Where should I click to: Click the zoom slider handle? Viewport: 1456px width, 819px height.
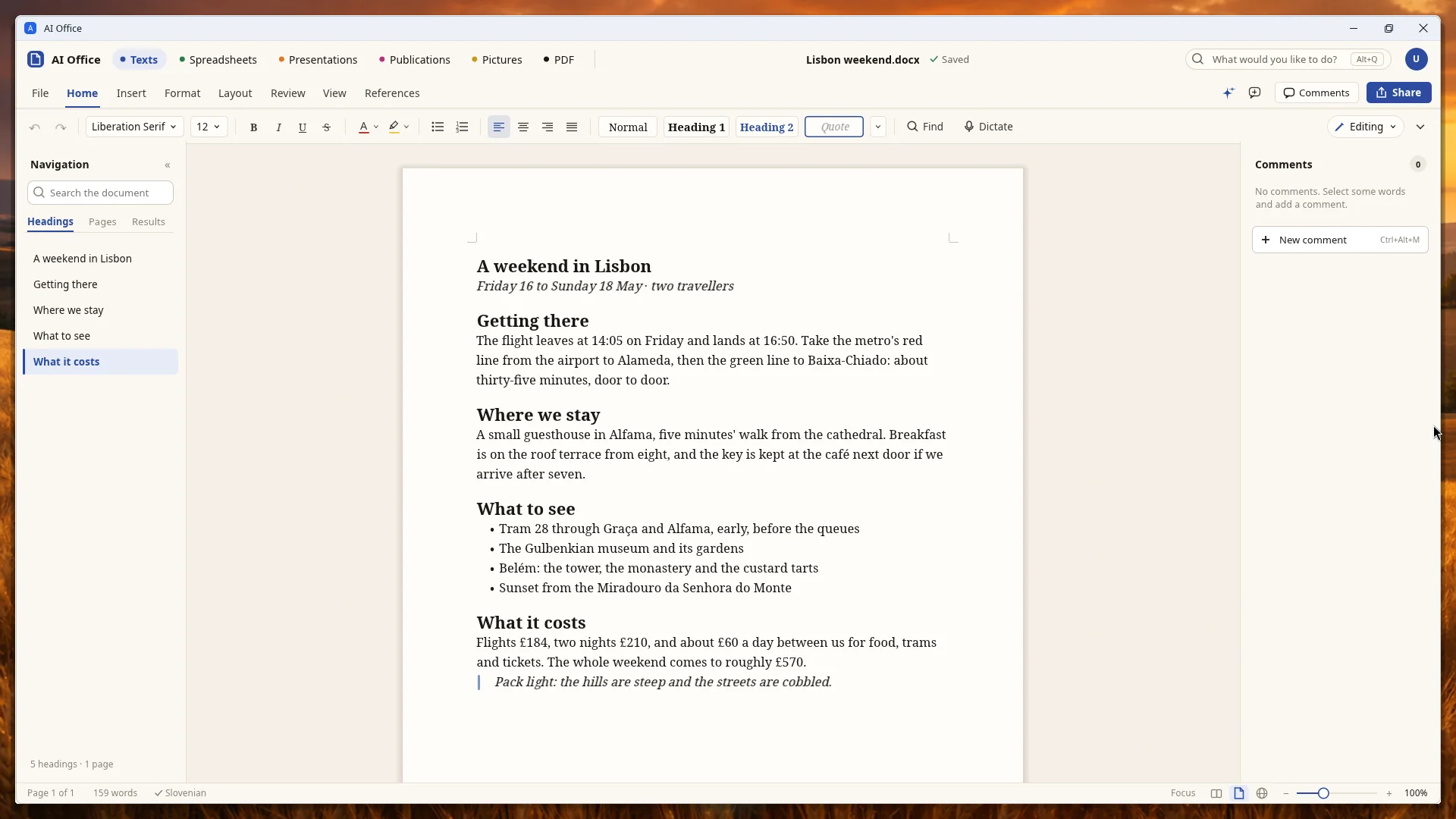point(1323,793)
